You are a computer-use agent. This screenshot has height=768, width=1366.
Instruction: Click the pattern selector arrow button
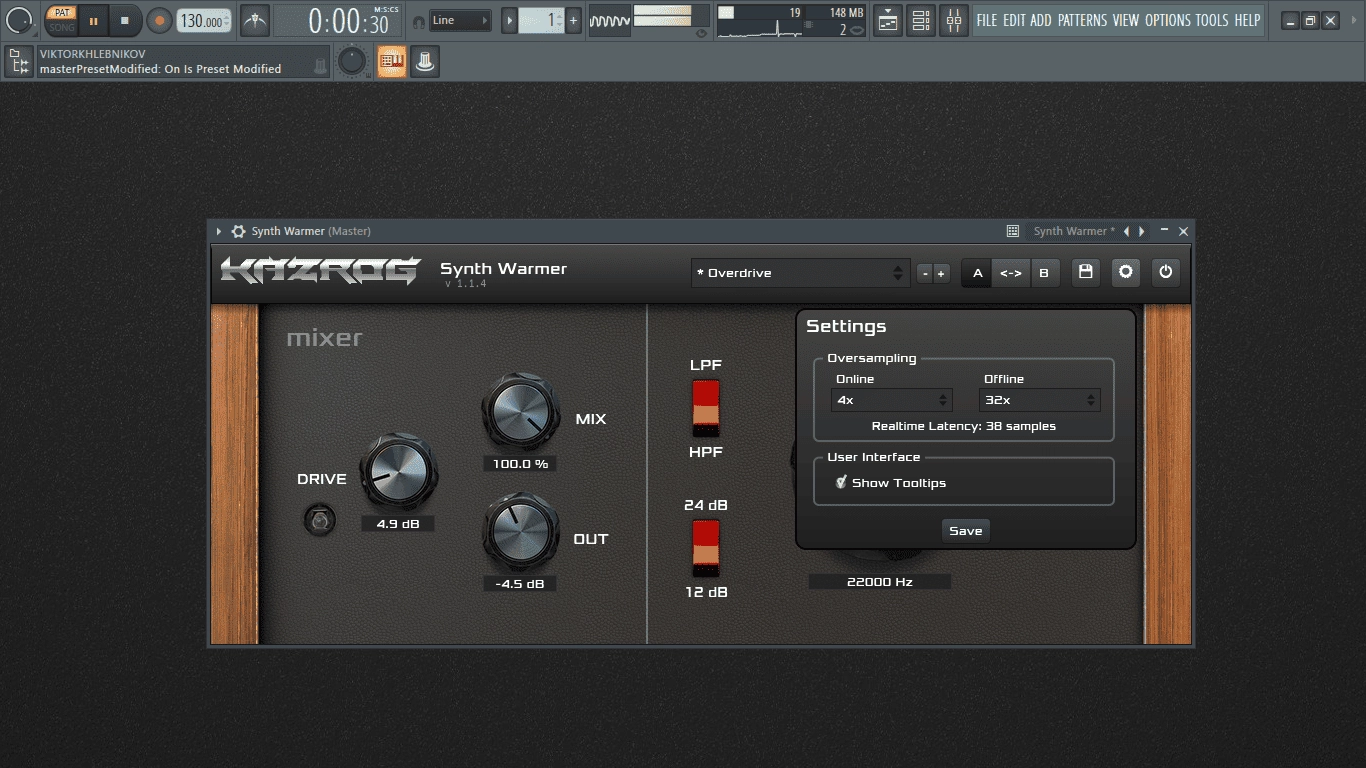click(510, 20)
